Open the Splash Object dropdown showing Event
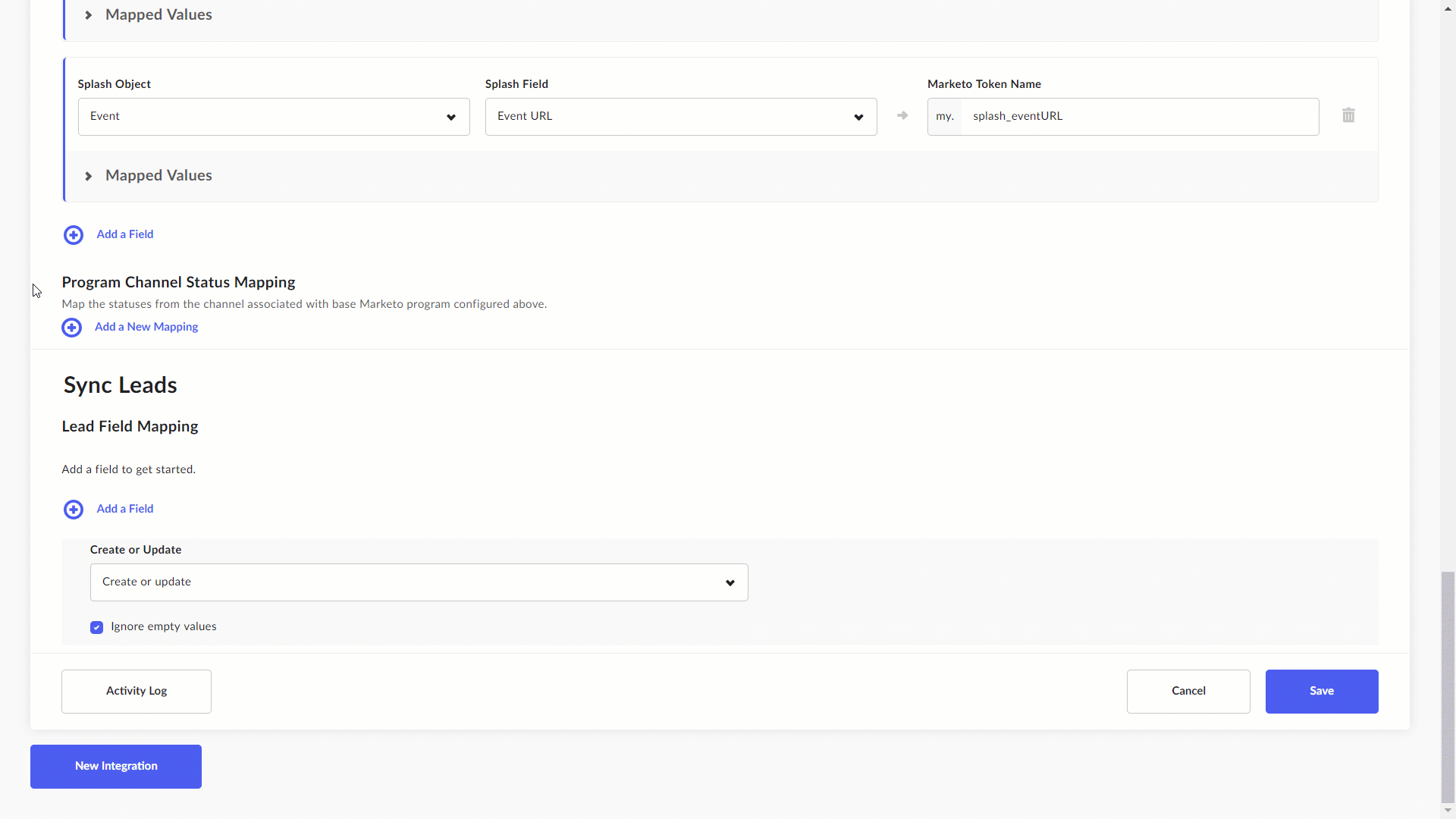 pos(274,117)
